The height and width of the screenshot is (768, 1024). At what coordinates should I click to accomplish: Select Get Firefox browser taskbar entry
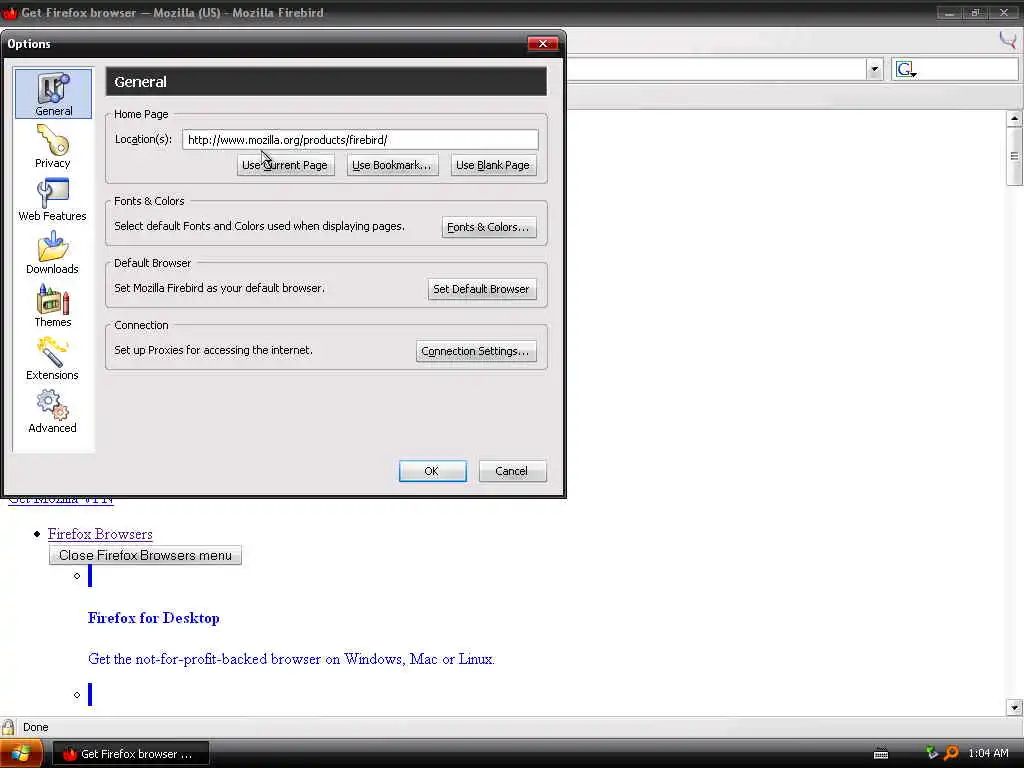point(130,754)
